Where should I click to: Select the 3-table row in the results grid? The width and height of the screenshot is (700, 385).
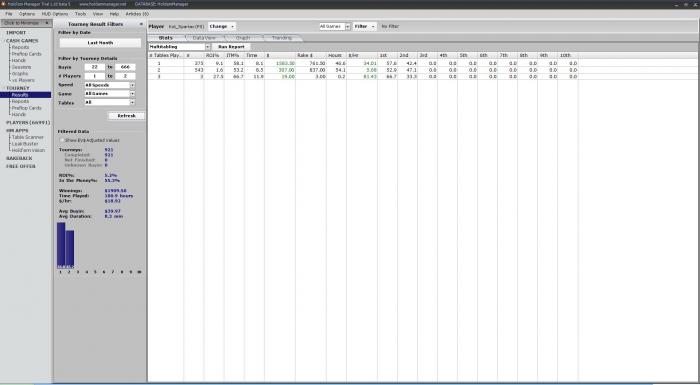(363, 76)
